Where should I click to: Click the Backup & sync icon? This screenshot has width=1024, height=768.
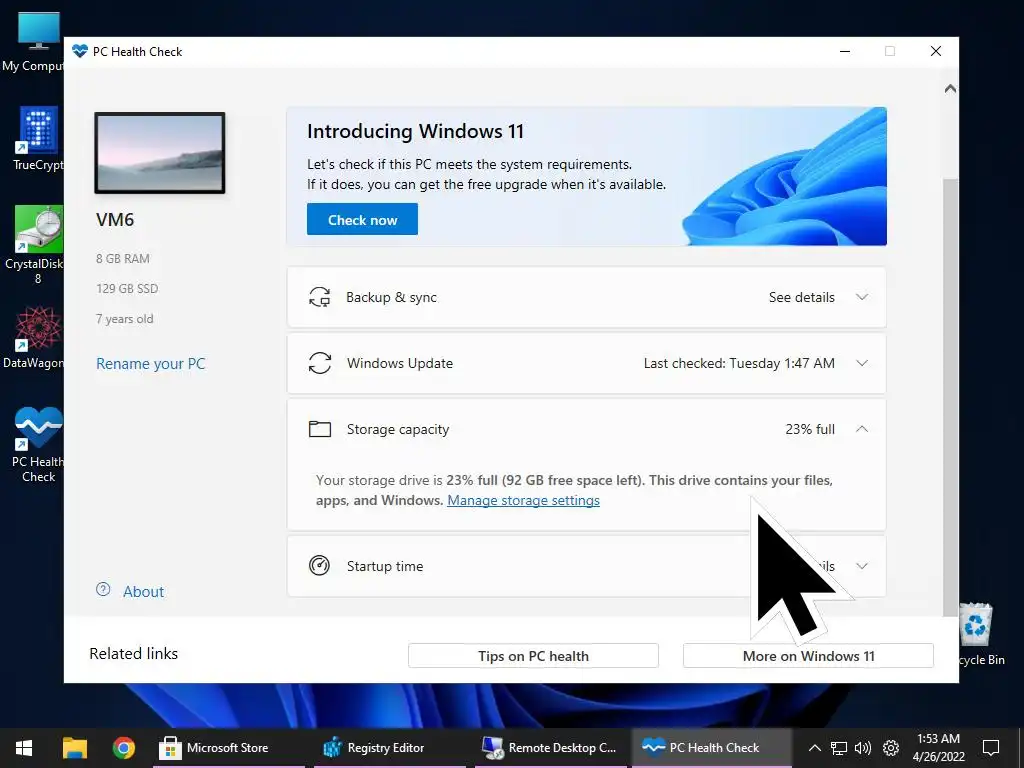(x=319, y=297)
